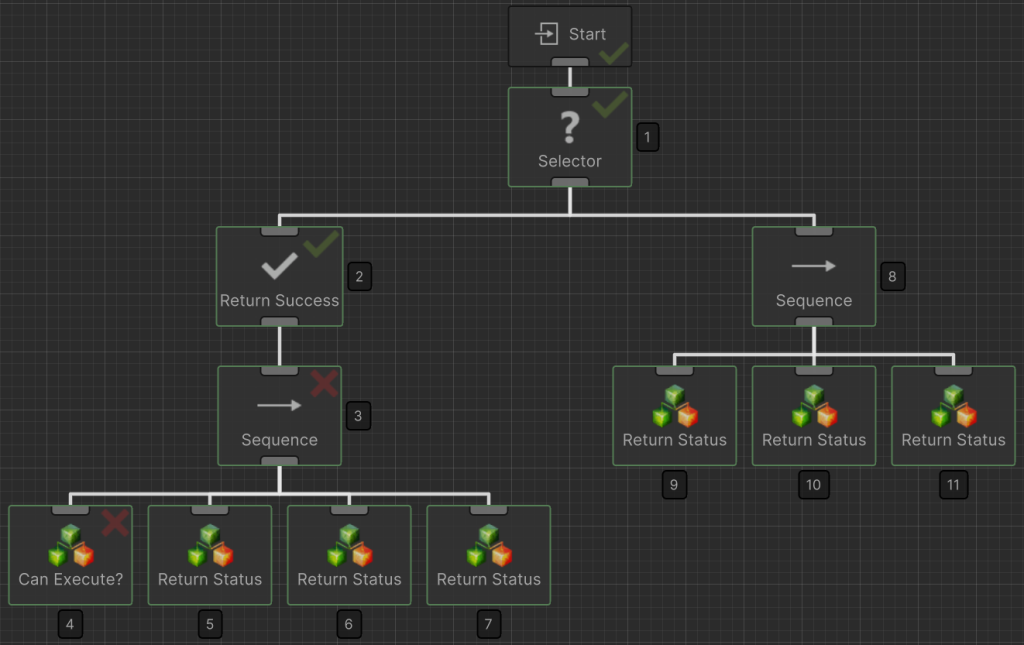Click the red X status on Can Execute?
This screenshot has width=1024, height=645.
click(x=115, y=522)
